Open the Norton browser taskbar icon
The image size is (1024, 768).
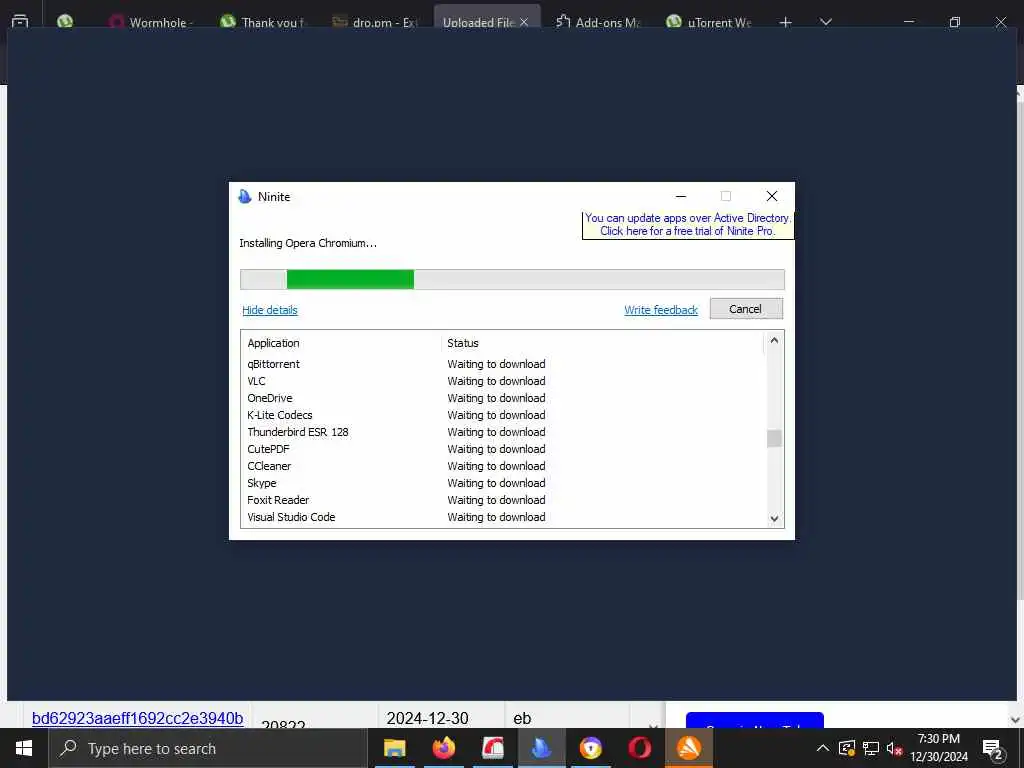[x=590, y=748]
